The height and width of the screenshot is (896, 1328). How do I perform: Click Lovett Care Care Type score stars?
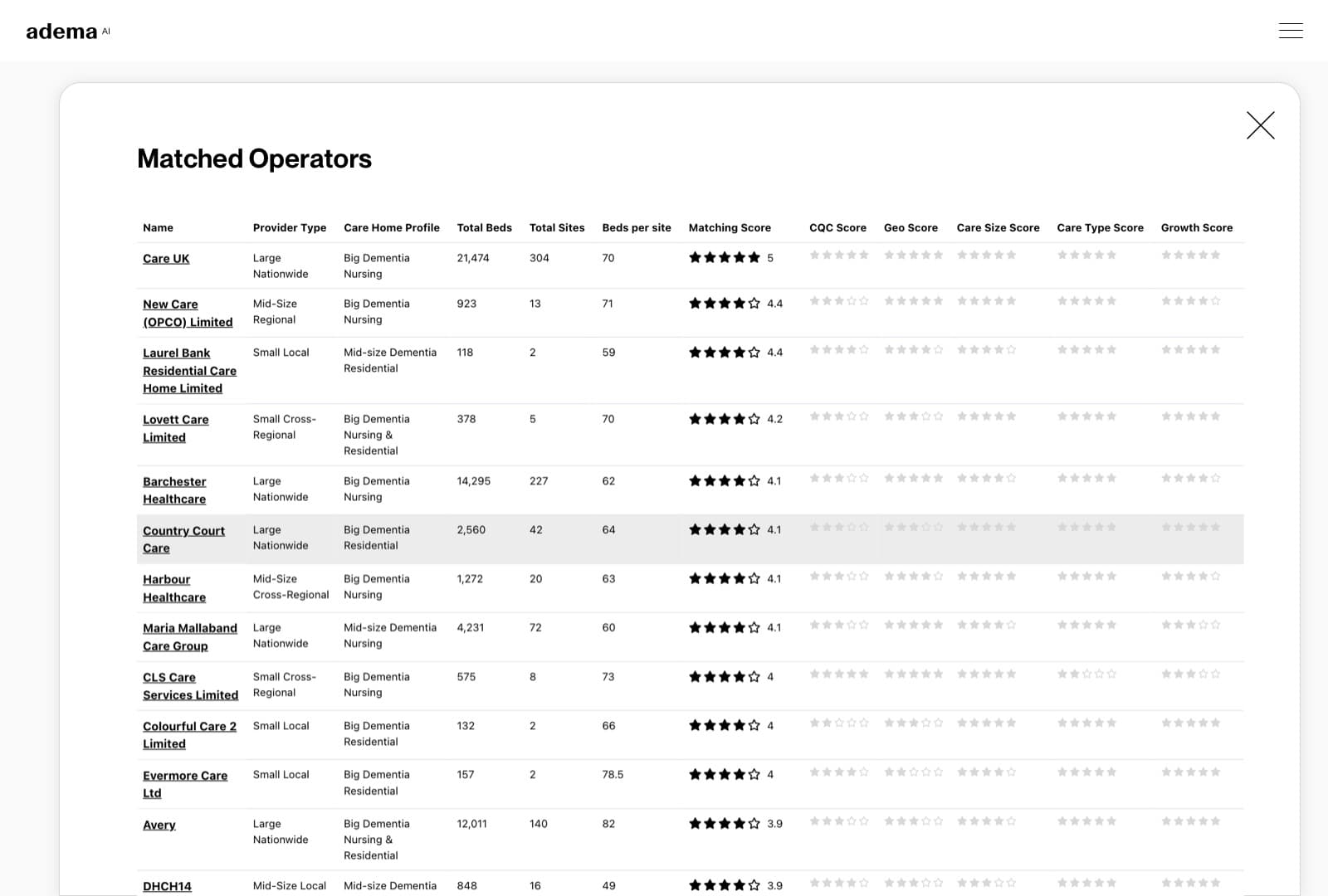(1087, 416)
